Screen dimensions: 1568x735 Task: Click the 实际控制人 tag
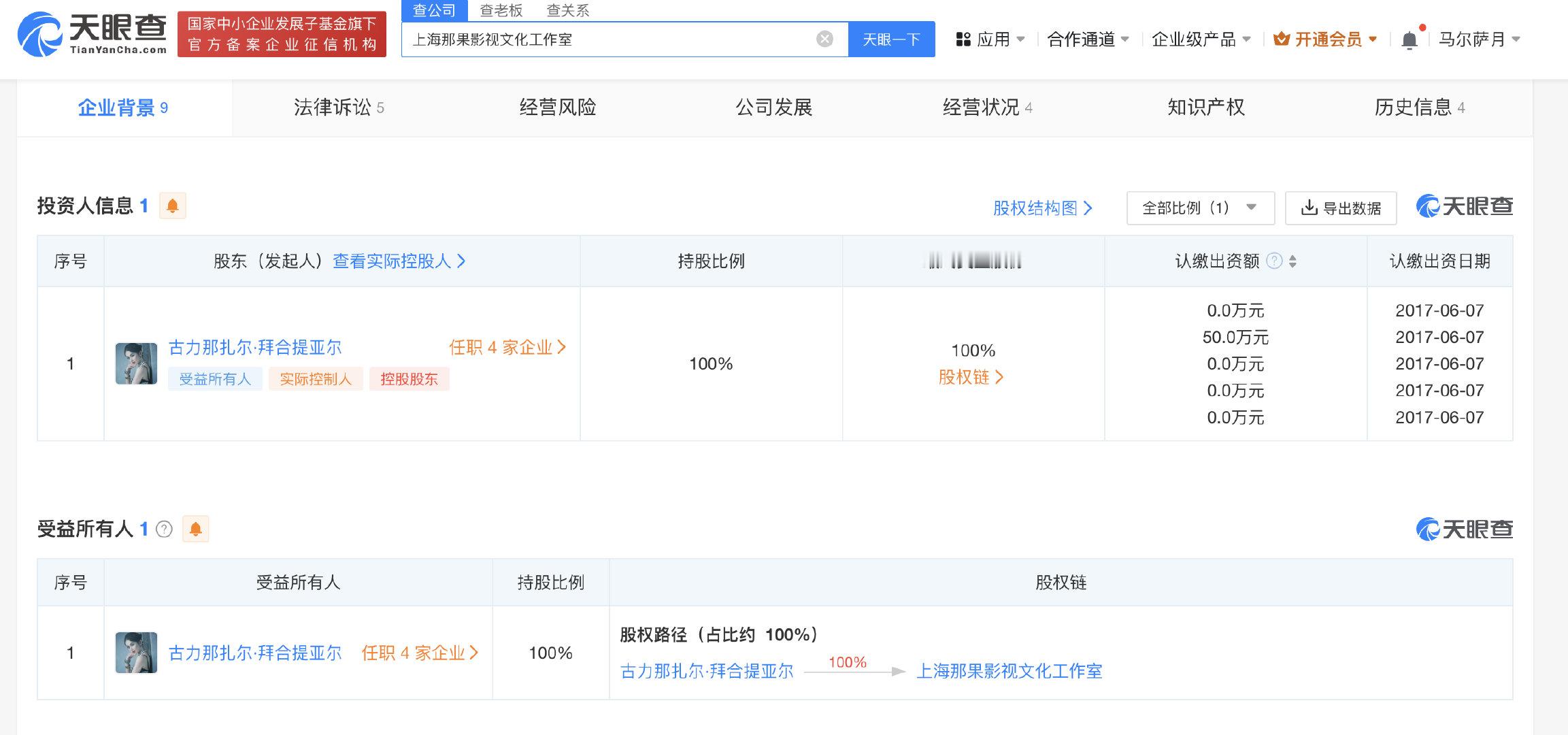click(316, 379)
